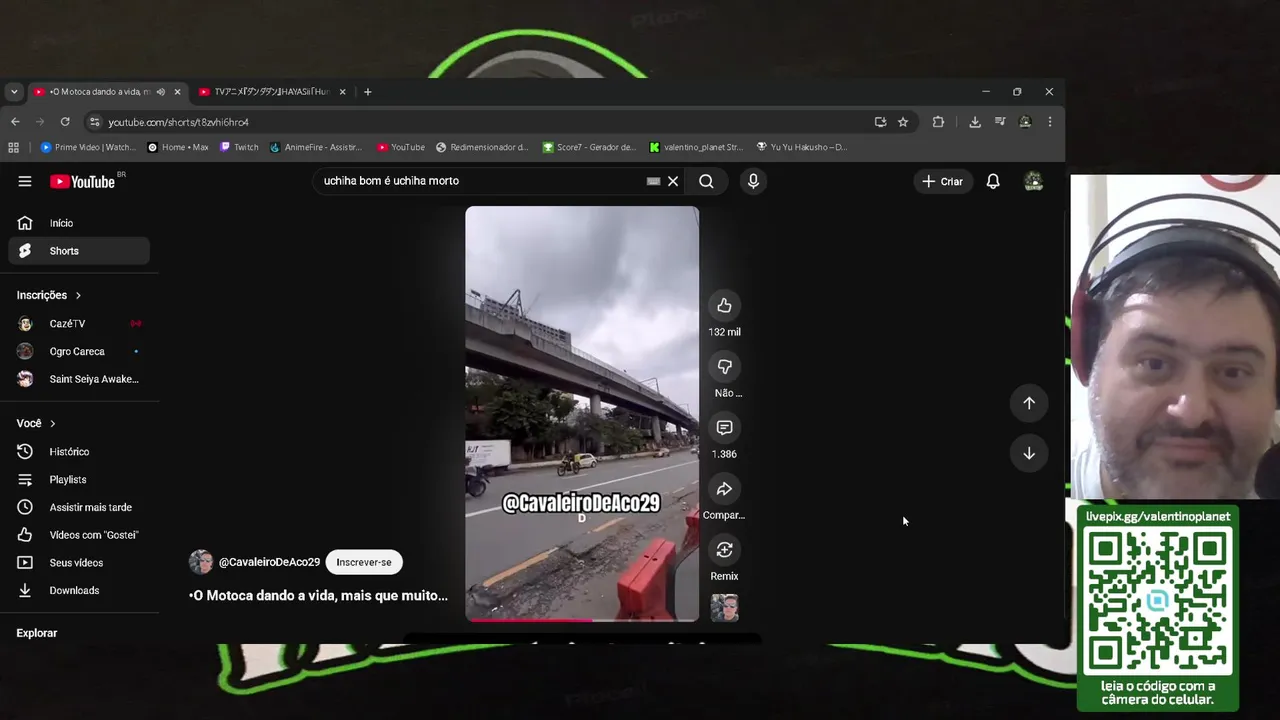Click the install app icon in address bar
Viewport: 1280px width, 720px height.
click(880, 122)
